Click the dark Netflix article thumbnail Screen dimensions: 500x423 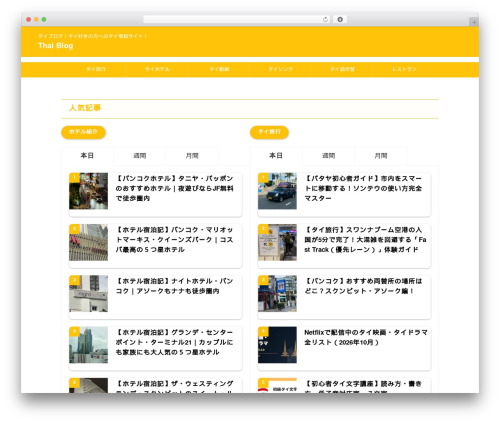click(277, 345)
